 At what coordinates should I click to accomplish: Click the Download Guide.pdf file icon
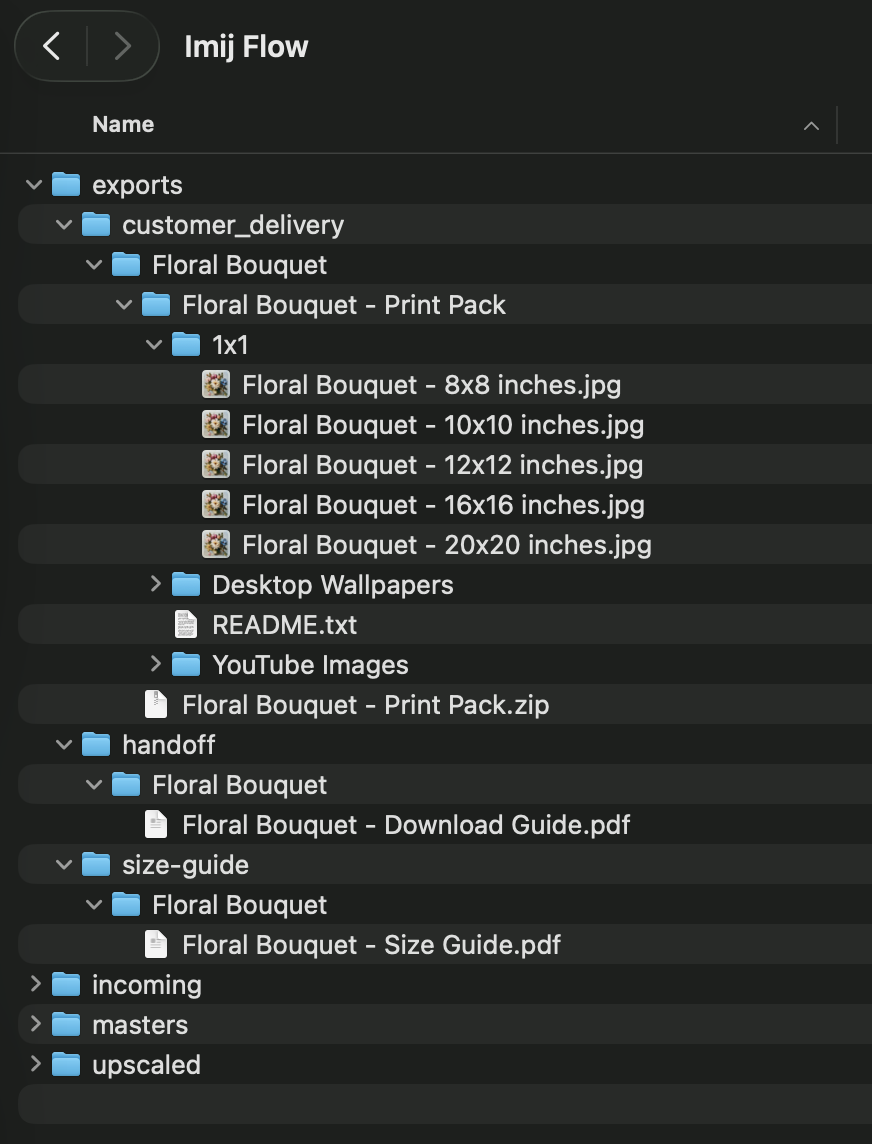[156, 824]
